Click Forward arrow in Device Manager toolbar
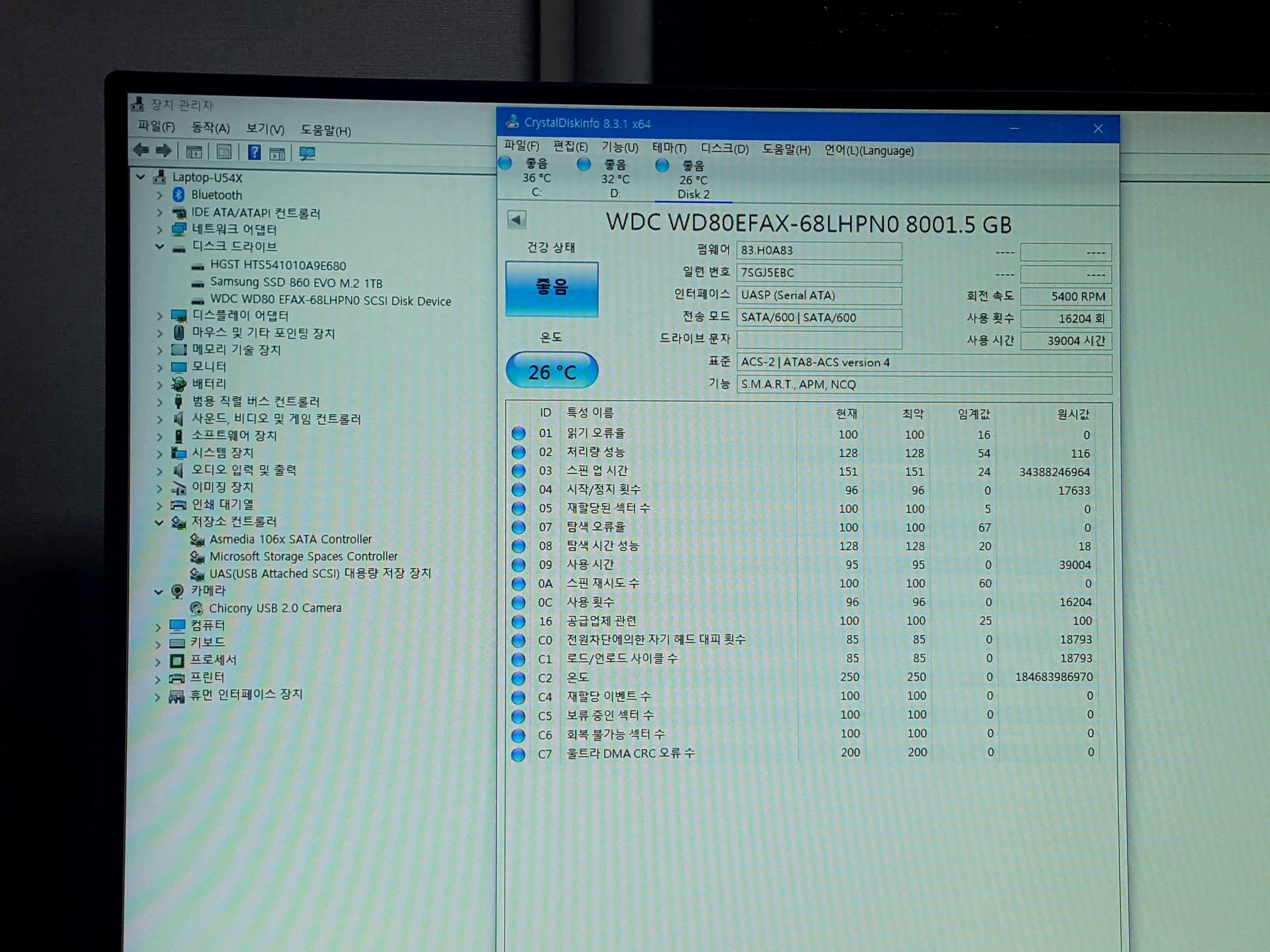The image size is (1270, 952). click(164, 151)
